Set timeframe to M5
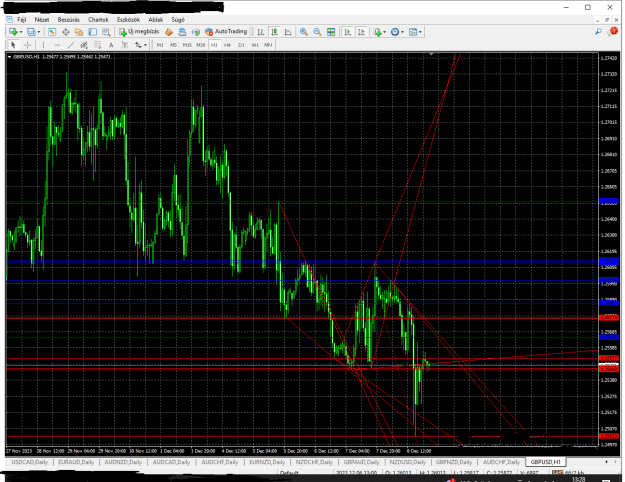Image resolution: width=625 pixels, height=482 pixels. pyautogui.click(x=173, y=45)
